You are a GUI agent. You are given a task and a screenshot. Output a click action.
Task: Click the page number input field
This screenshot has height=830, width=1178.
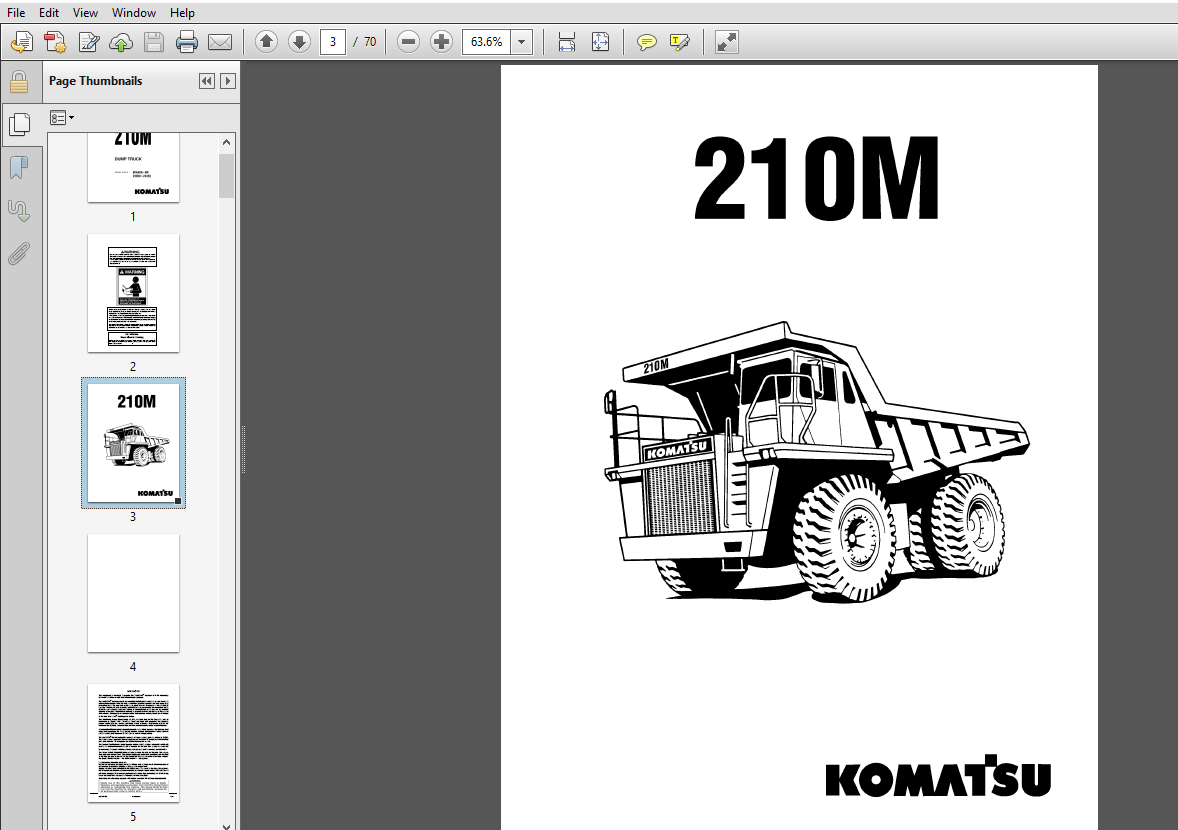[333, 42]
